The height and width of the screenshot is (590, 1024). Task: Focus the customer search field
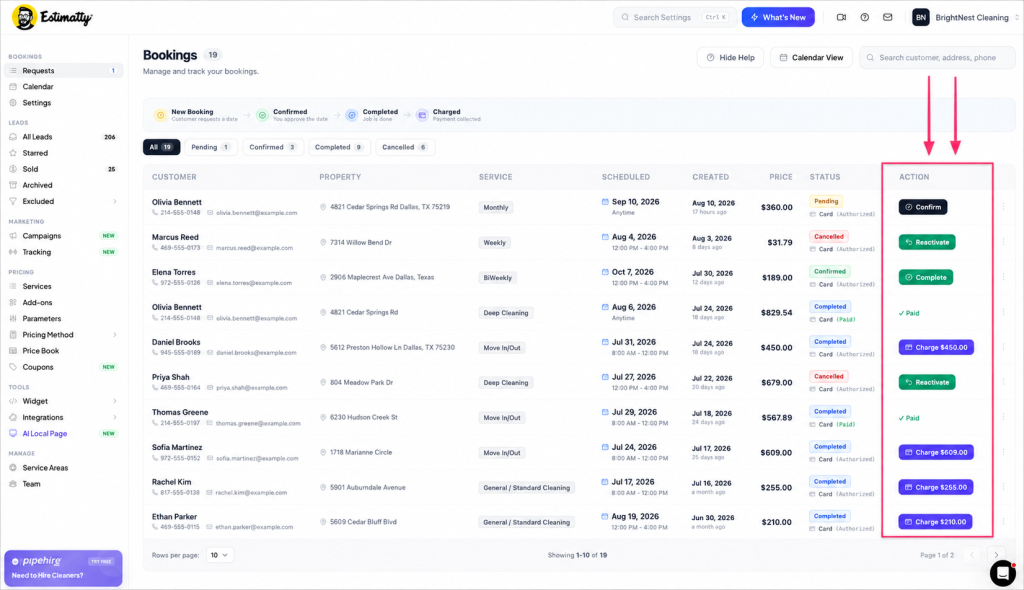937,57
